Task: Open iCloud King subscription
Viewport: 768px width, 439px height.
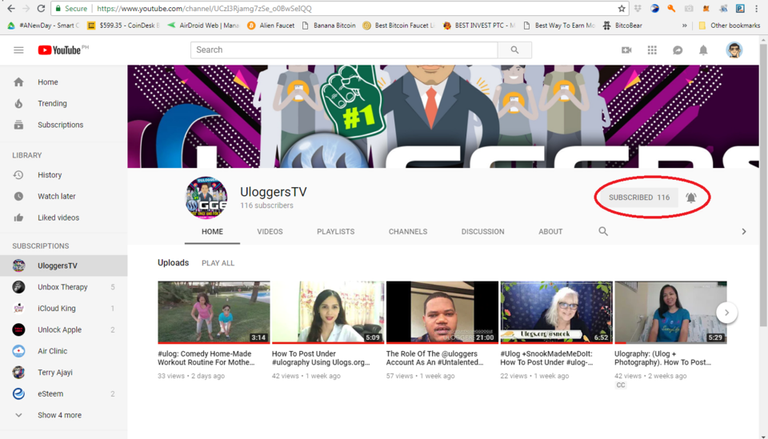Action: pos(64,308)
